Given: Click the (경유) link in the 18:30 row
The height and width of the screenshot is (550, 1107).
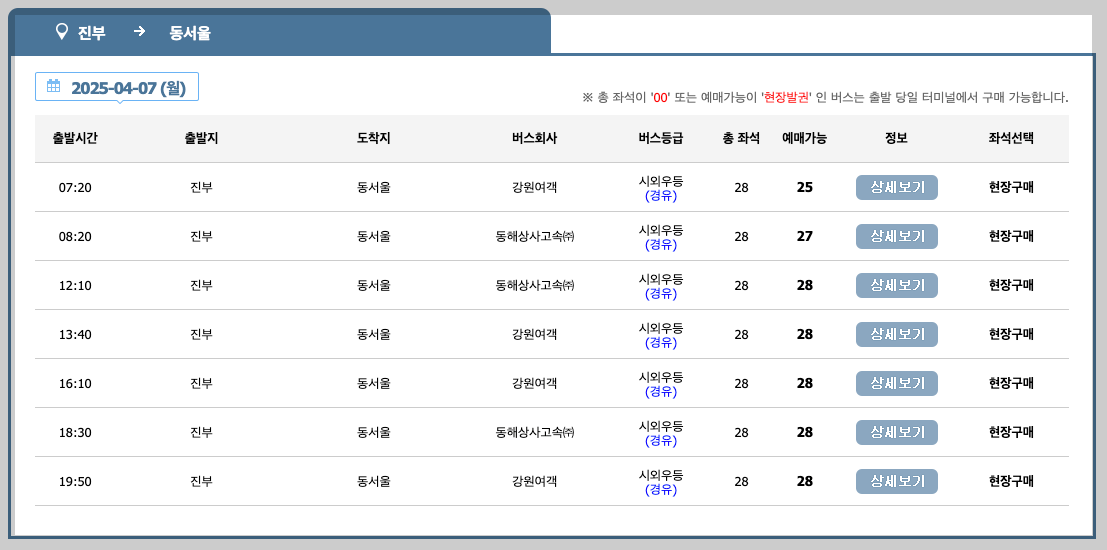Looking at the screenshot, I should coord(661,441).
